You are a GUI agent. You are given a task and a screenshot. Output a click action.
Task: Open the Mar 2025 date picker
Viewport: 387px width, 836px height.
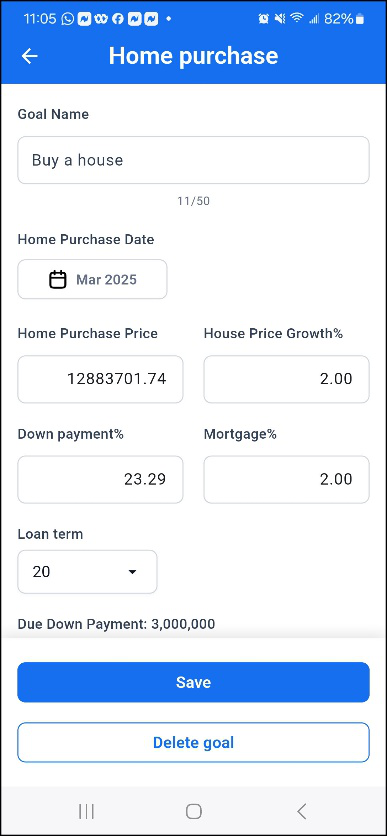[x=92, y=279]
